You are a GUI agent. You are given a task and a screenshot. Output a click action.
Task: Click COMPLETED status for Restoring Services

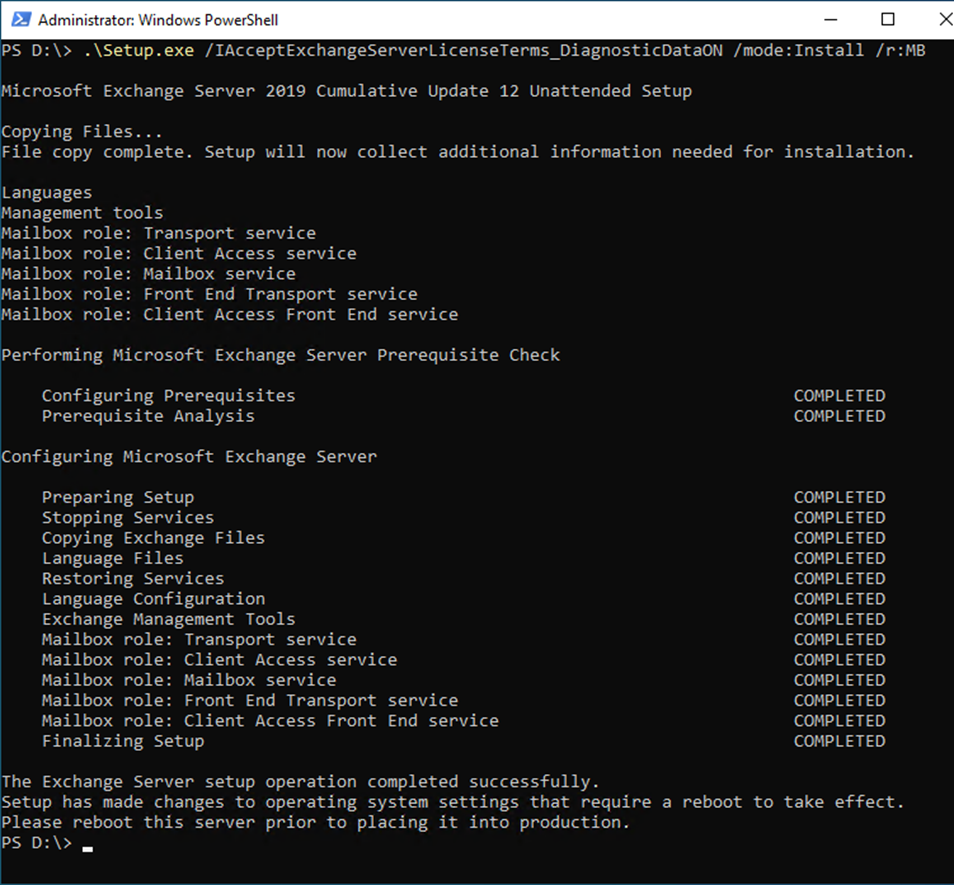(x=840, y=578)
